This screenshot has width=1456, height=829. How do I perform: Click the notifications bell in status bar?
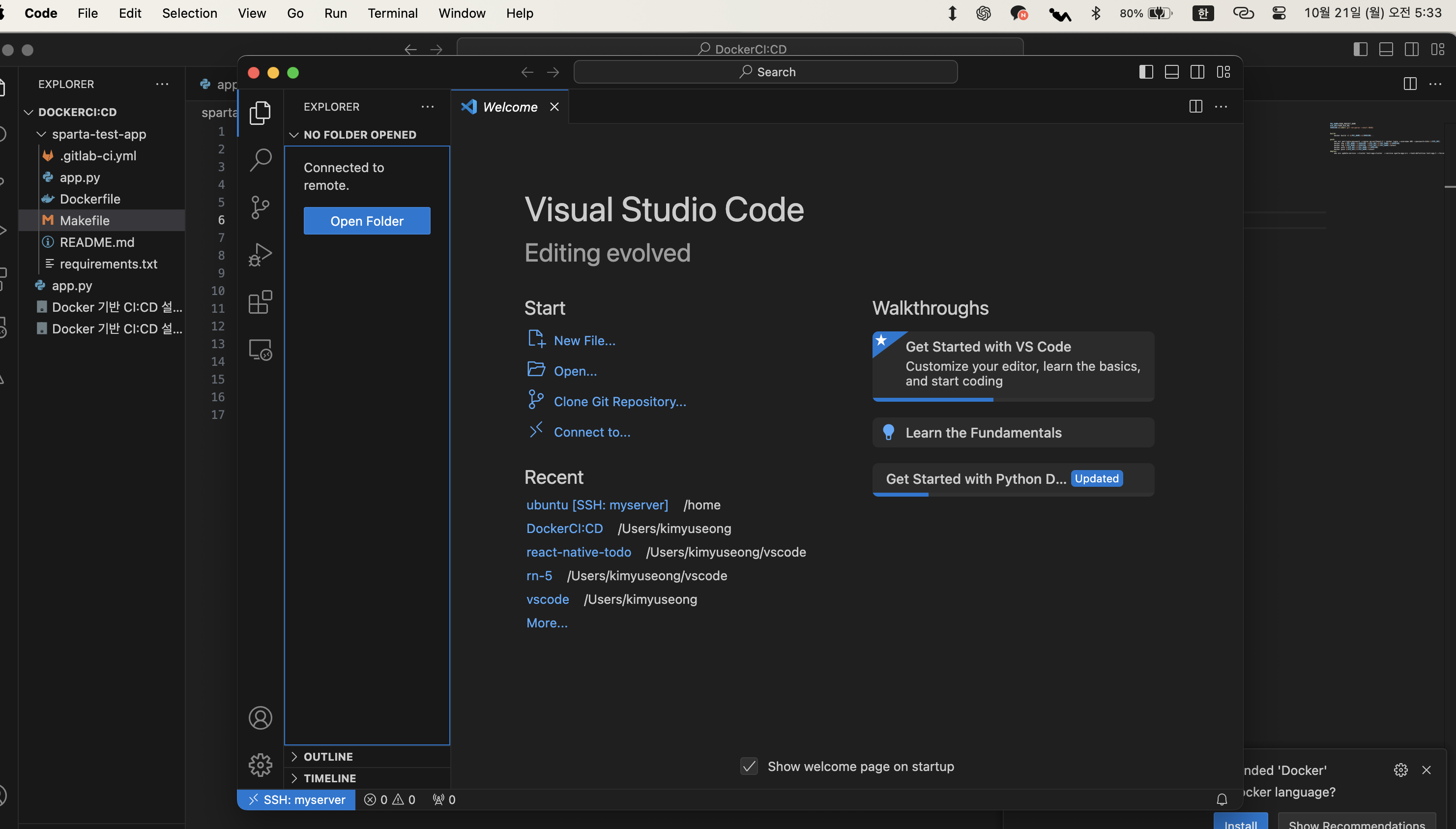point(1222,799)
